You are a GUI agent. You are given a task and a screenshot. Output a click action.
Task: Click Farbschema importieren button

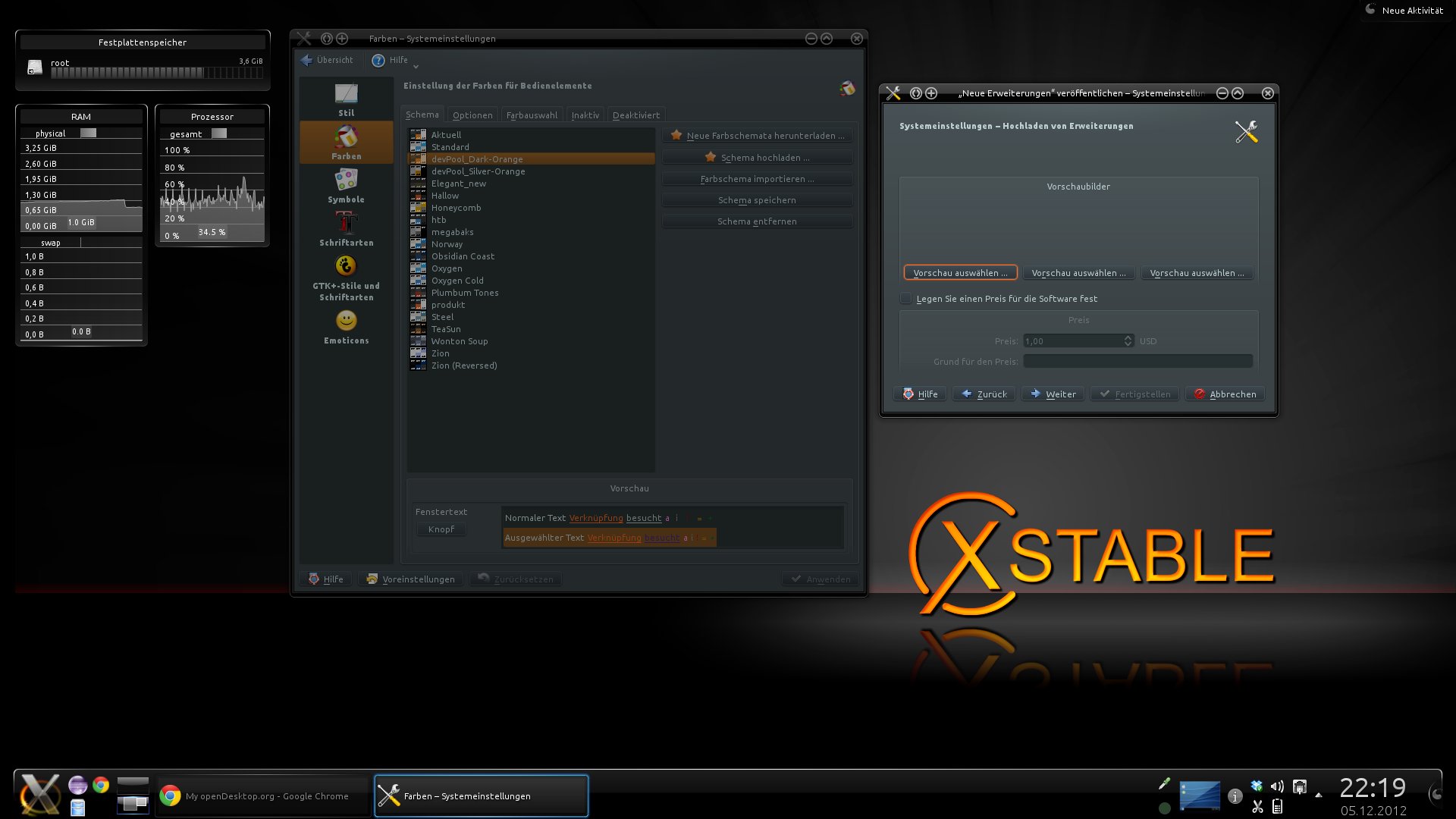pyautogui.click(x=757, y=179)
